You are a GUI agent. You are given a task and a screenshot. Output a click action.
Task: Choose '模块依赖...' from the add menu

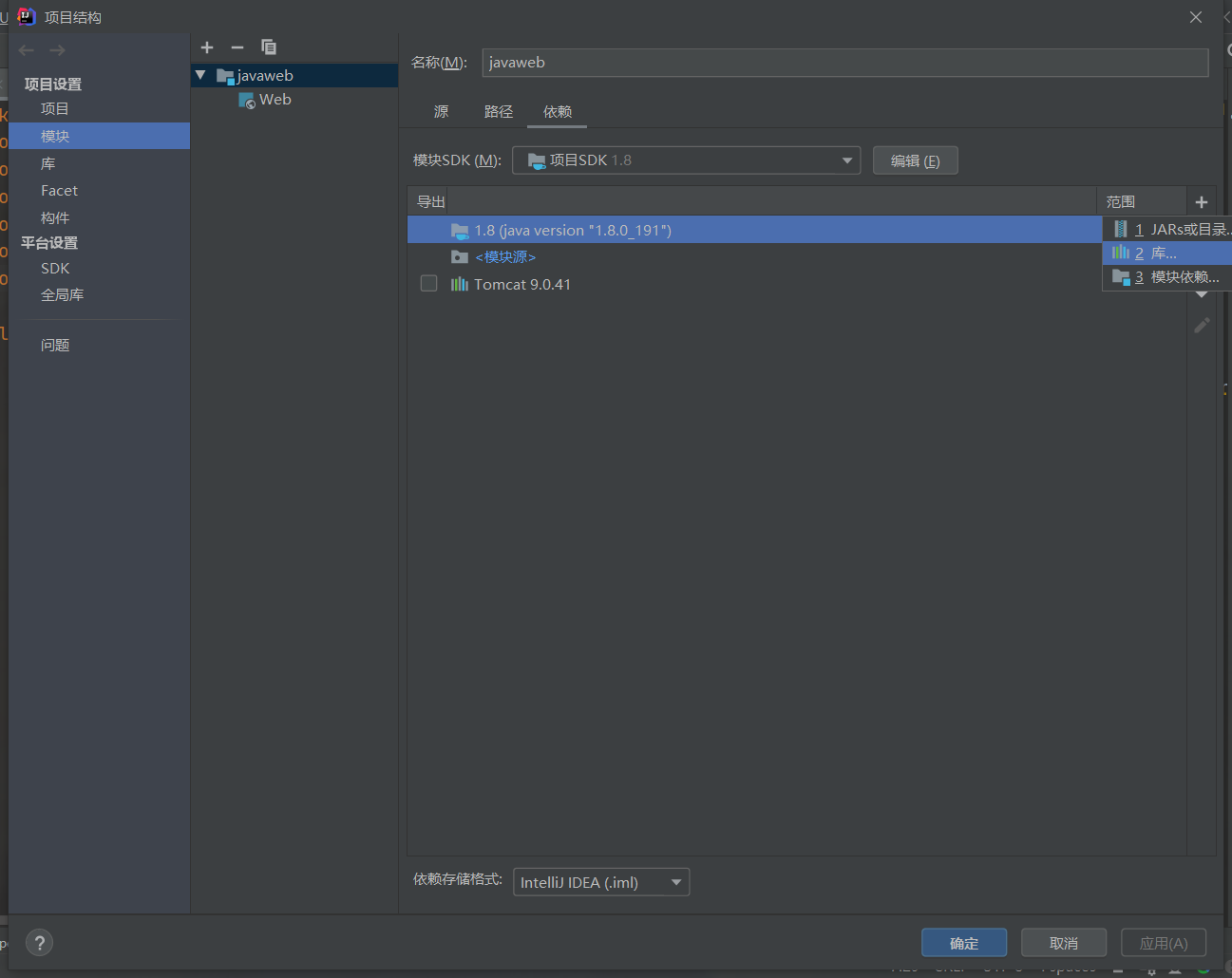(x=1167, y=277)
